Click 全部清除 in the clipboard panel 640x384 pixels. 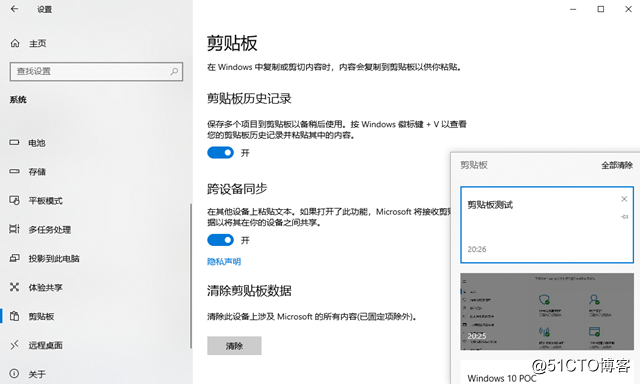[617, 165]
